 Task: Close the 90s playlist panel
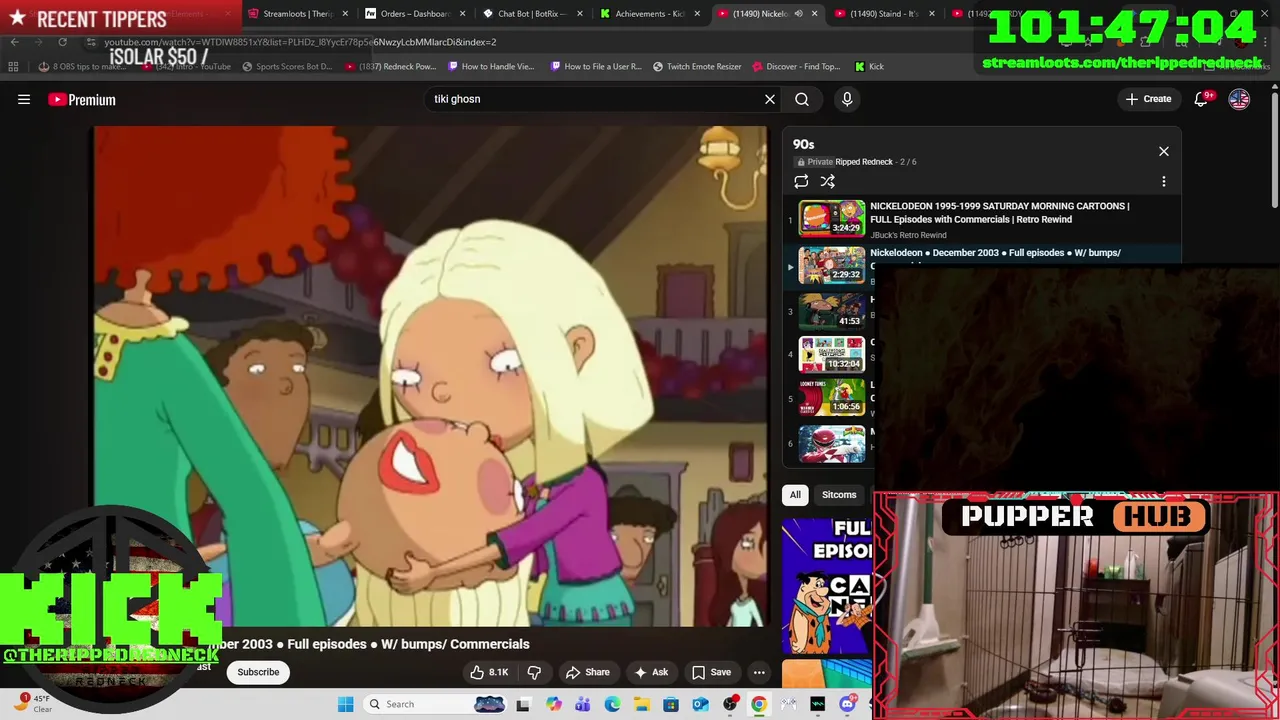(1164, 151)
